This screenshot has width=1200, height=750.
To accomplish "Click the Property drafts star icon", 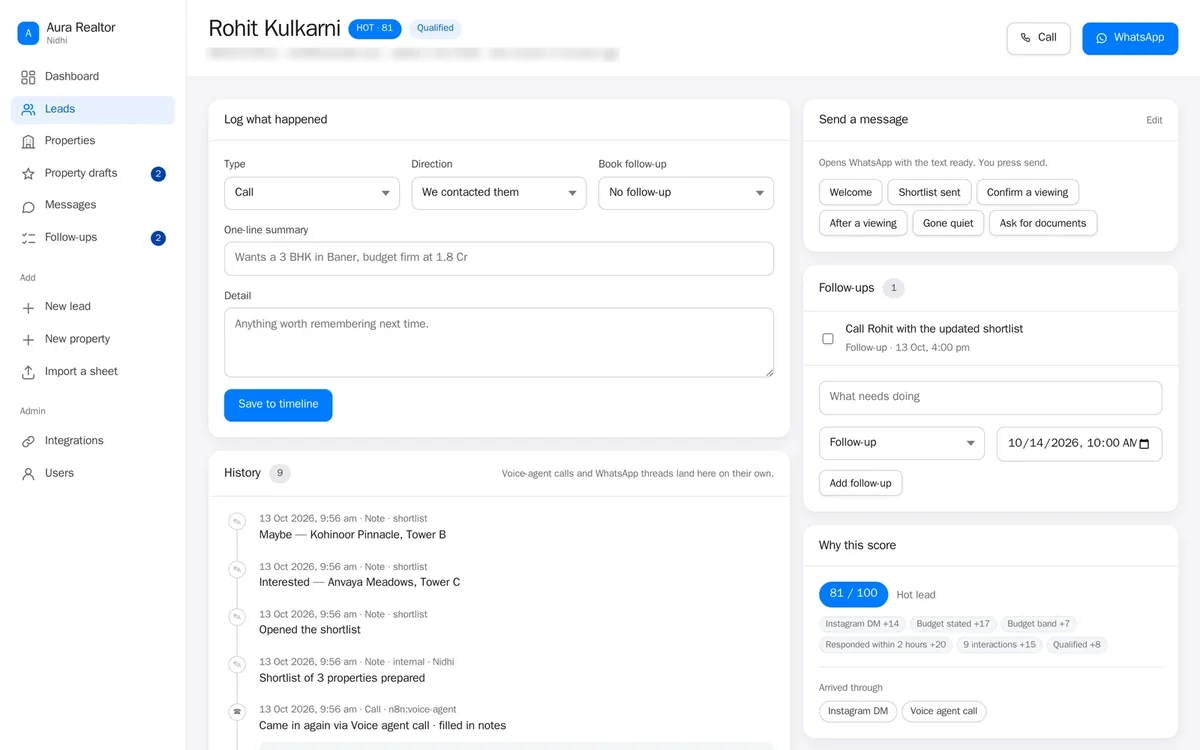I will coord(28,174).
